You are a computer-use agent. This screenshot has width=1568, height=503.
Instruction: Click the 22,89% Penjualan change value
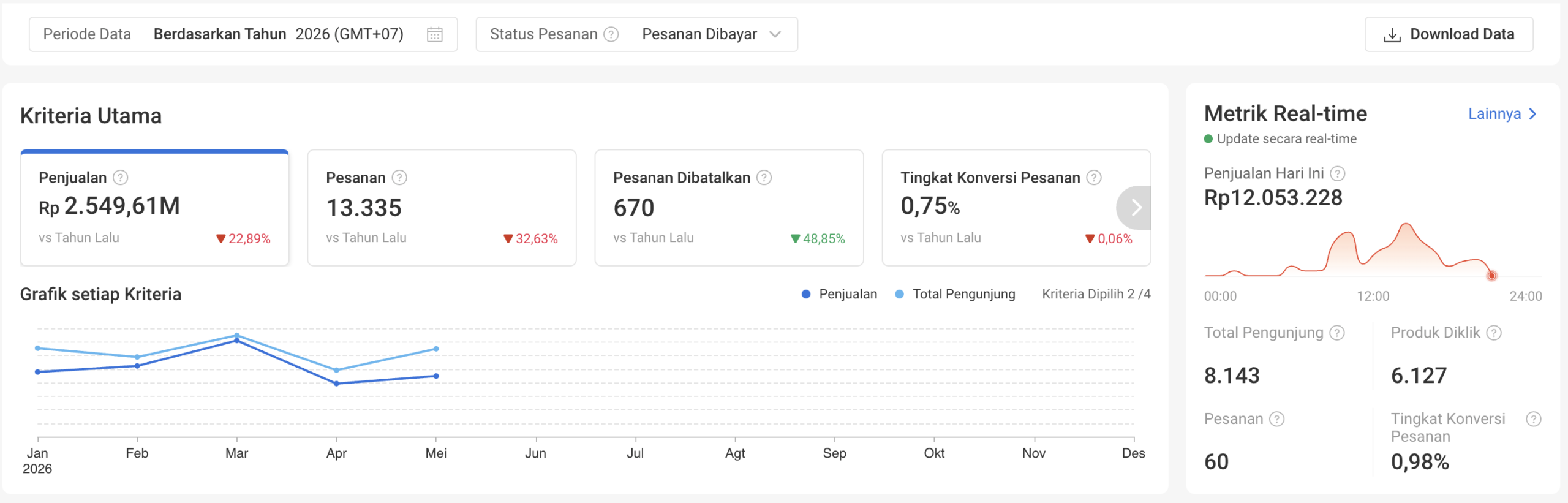249,239
